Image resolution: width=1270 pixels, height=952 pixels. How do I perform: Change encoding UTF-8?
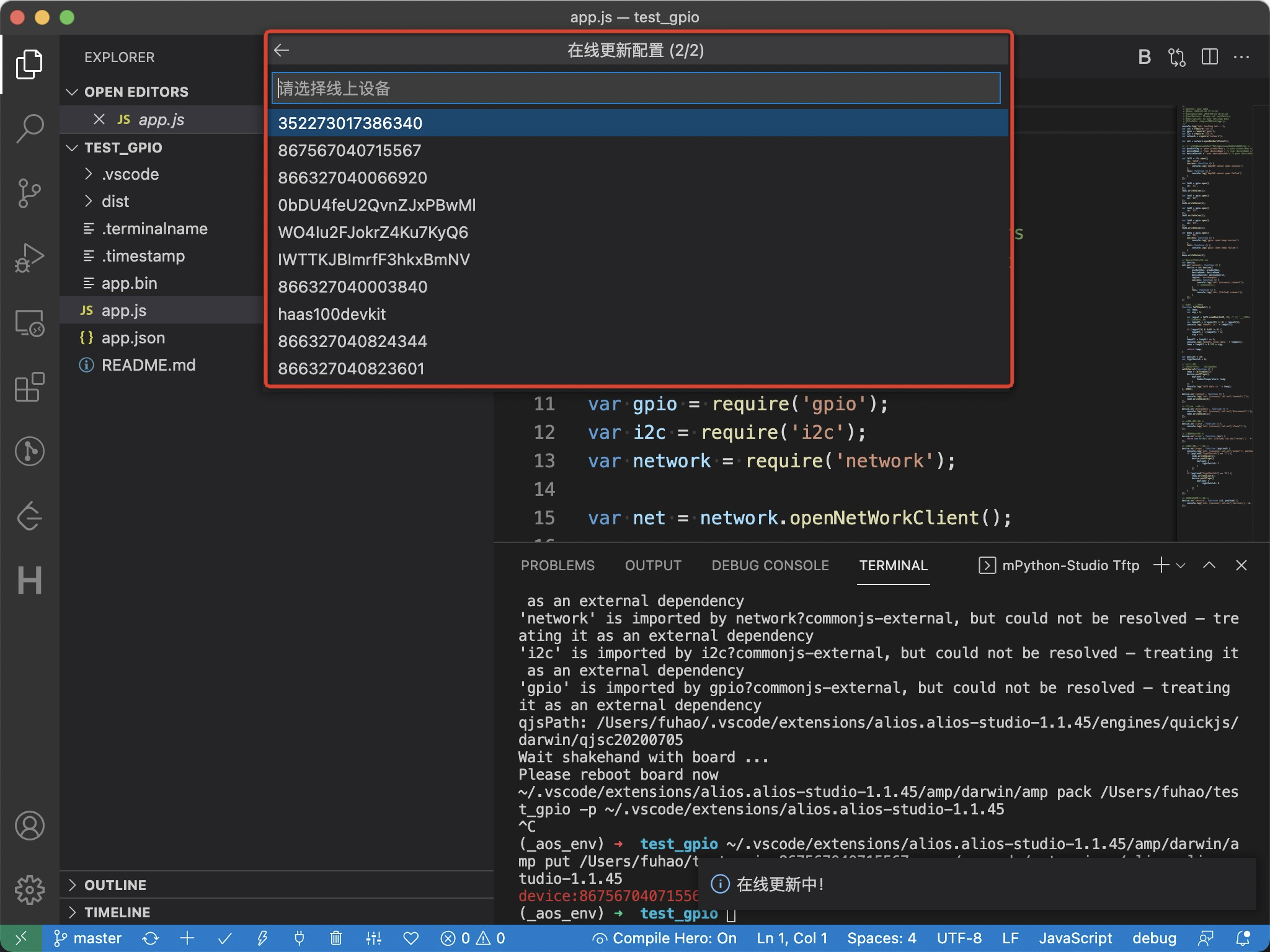(x=959, y=938)
